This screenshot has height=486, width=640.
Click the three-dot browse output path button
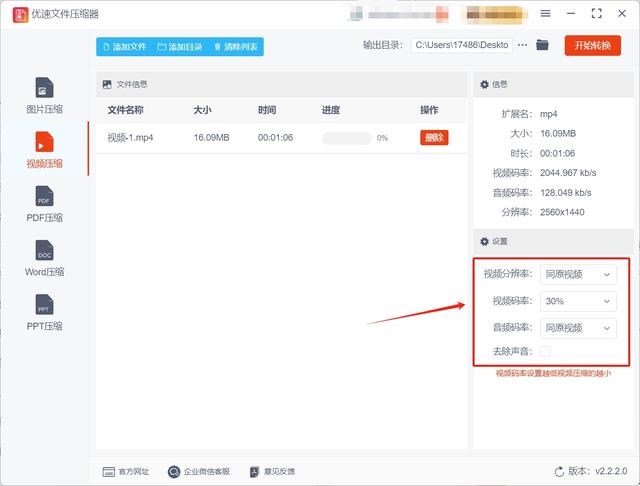point(522,45)
